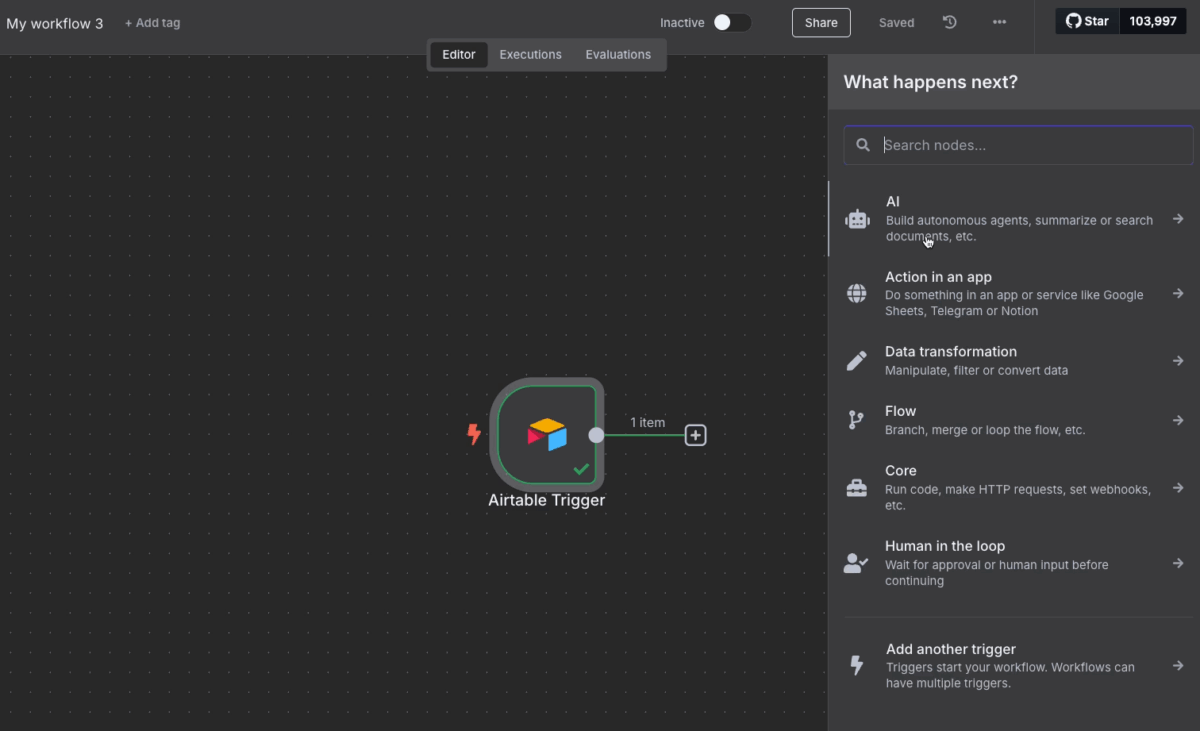1200x731 pixels.
Task: Click the 103,997 star count
Action: click(1153, 21)
